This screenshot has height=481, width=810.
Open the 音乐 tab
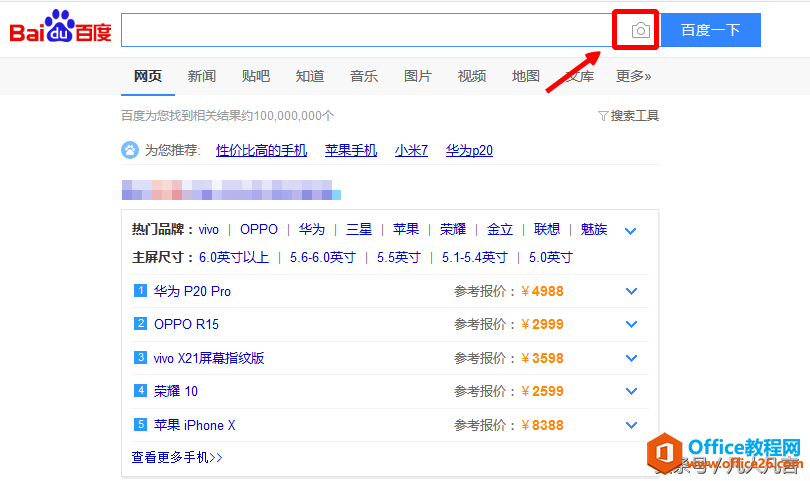pyautogui.click(x=364, y=76)
